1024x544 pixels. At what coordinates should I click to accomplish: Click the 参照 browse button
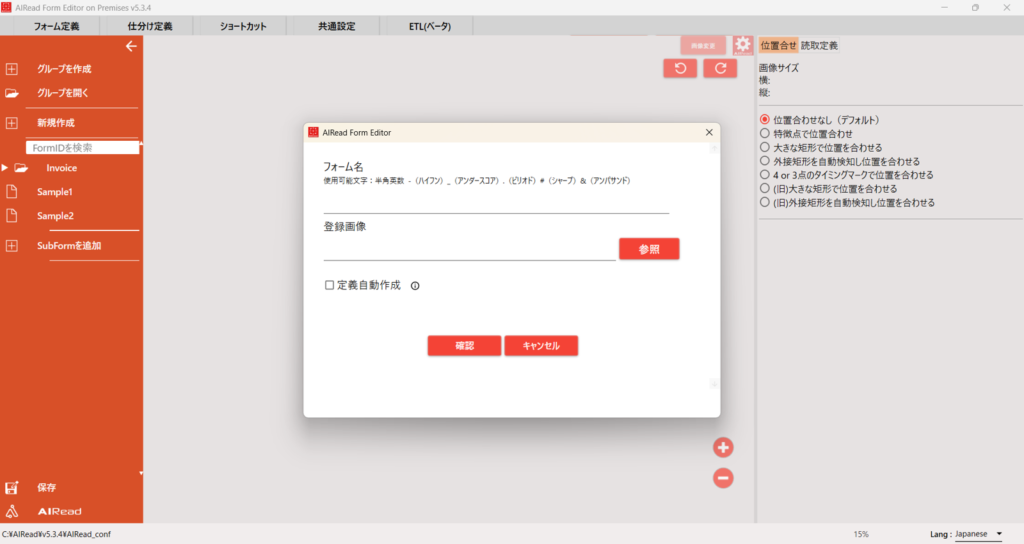649,249
